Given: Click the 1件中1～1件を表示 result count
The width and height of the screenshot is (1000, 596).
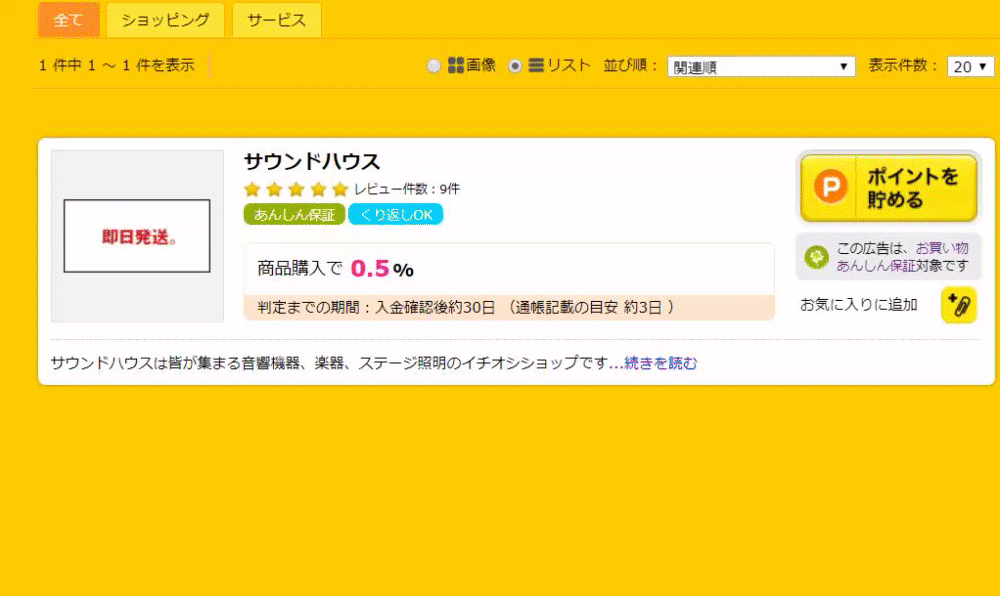Looking at the screenshot, I should 116,66.
